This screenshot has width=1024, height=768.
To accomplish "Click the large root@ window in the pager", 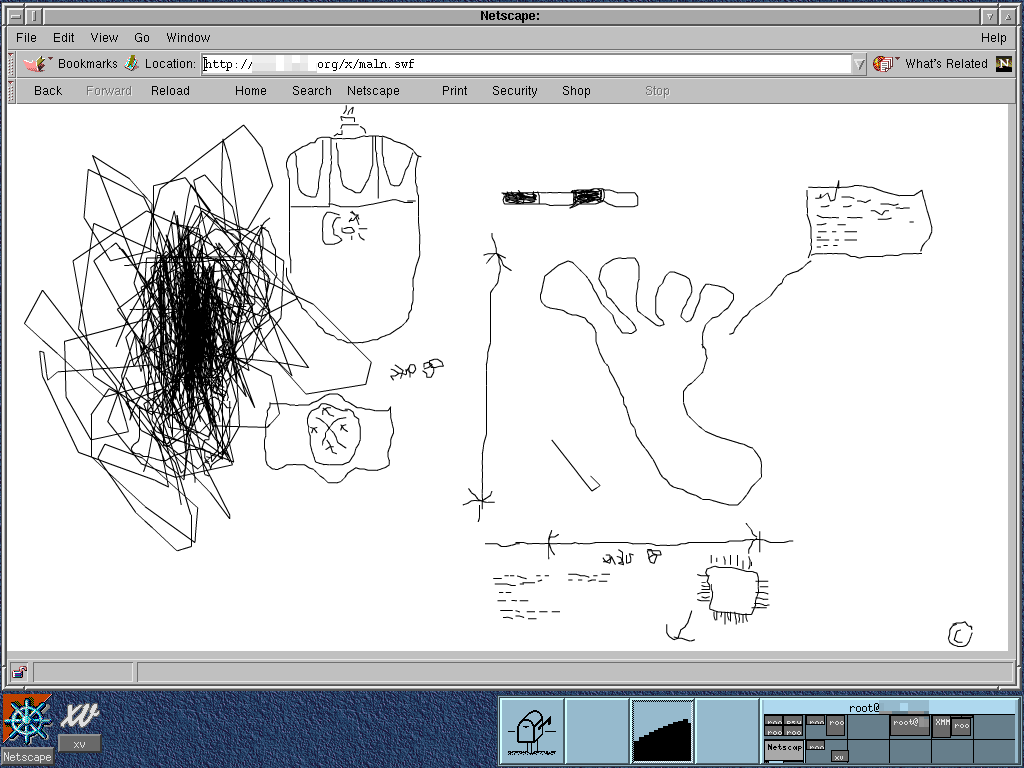I will coord(910,724).
